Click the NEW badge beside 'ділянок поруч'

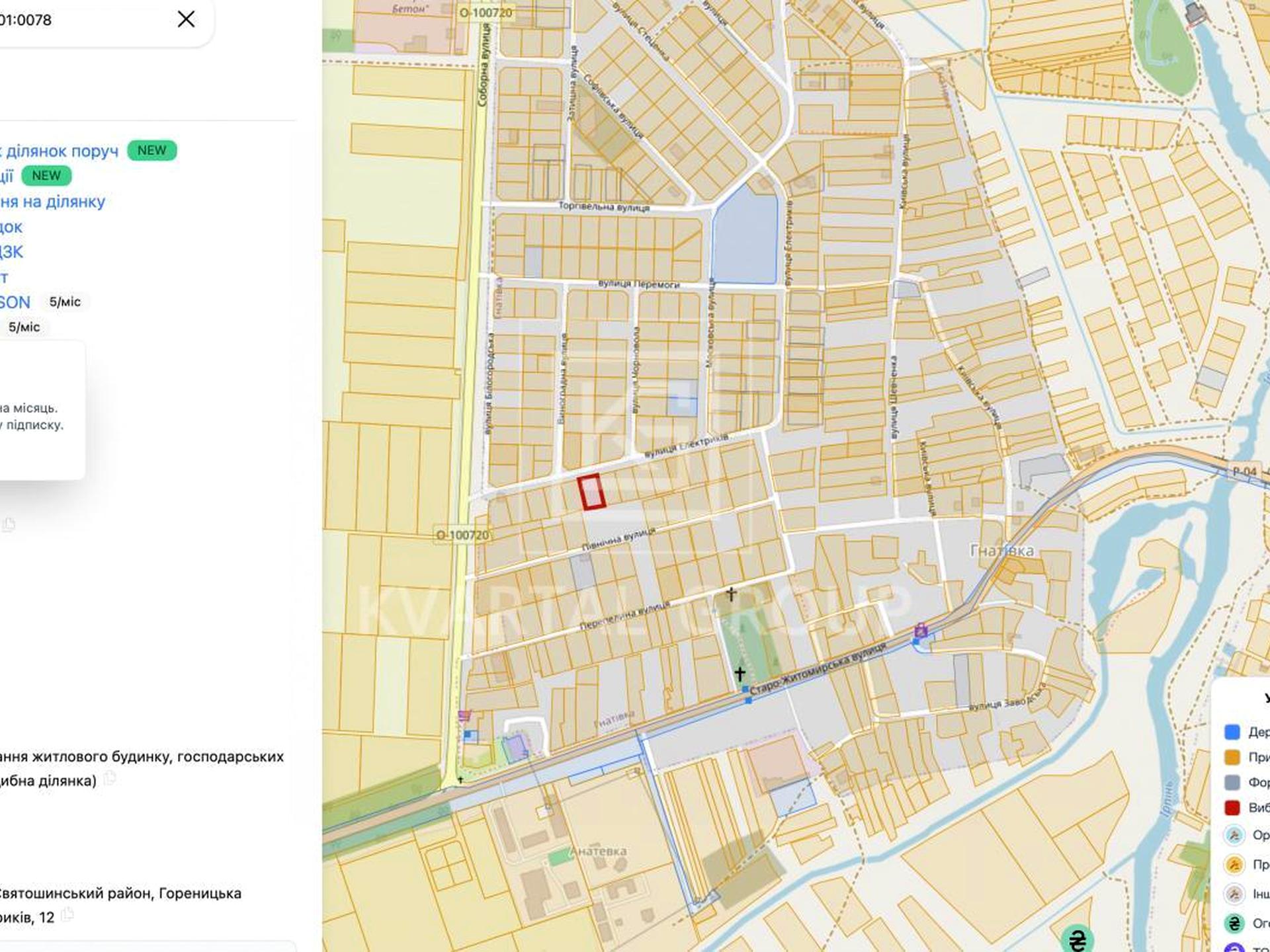(151, 150)
